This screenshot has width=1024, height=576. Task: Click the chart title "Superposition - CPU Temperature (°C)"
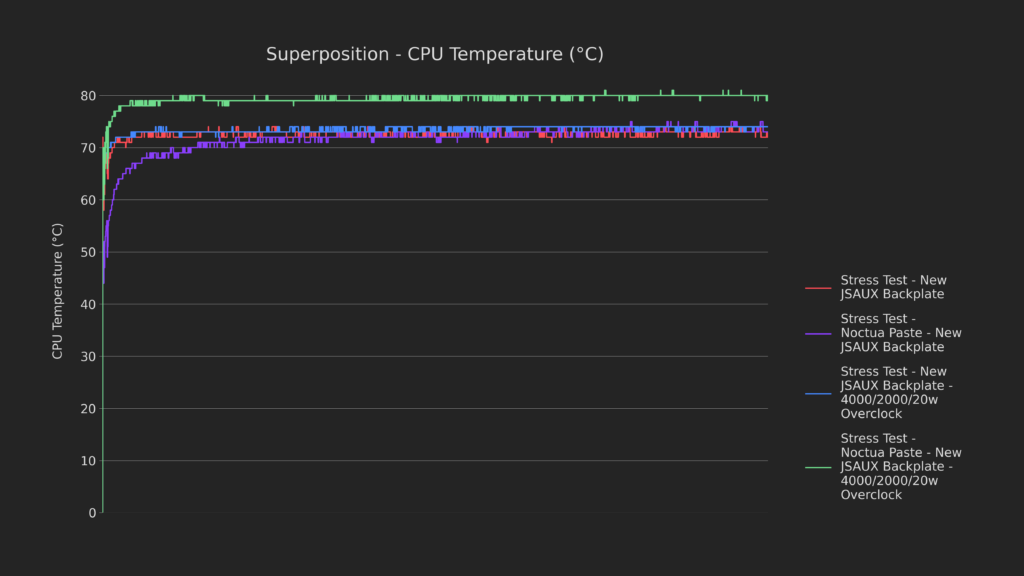coord(434,55)
